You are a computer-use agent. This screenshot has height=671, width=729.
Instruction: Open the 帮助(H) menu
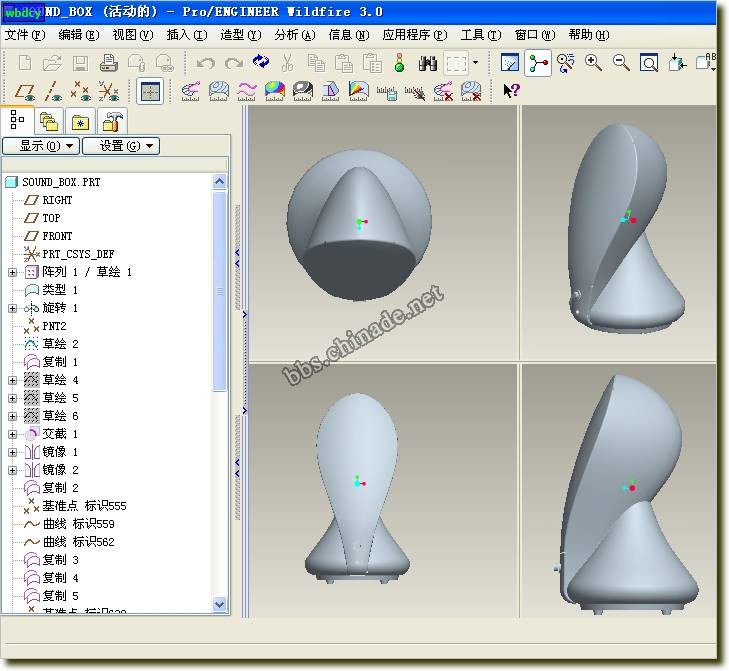[589, 35]
